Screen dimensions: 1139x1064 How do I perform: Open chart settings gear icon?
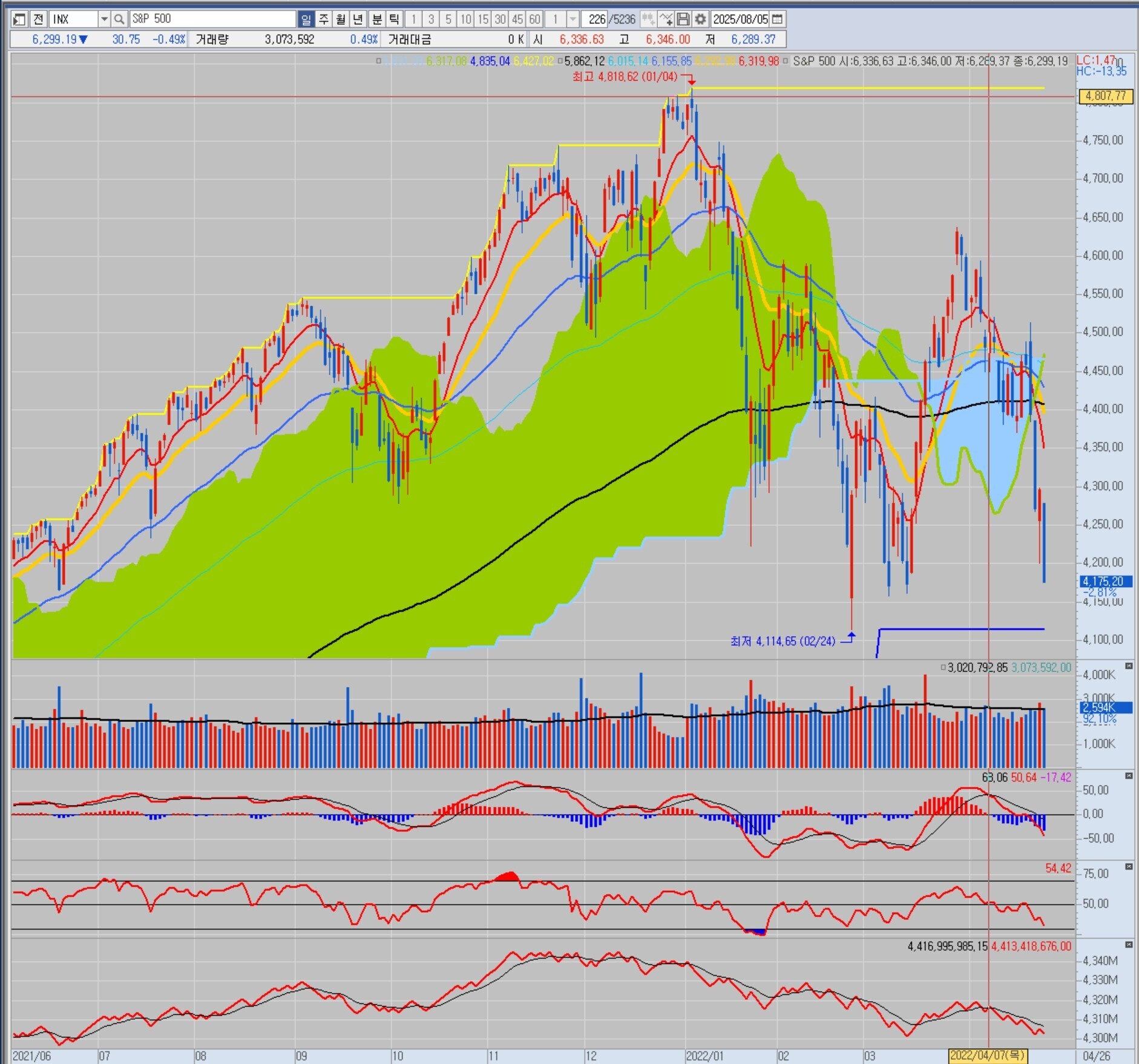coord(700,19)
